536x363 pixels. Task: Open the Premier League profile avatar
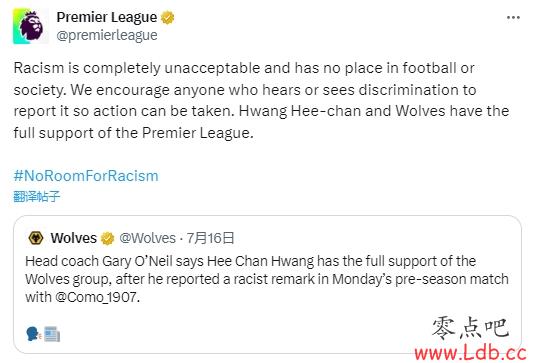tap(31, 26)
